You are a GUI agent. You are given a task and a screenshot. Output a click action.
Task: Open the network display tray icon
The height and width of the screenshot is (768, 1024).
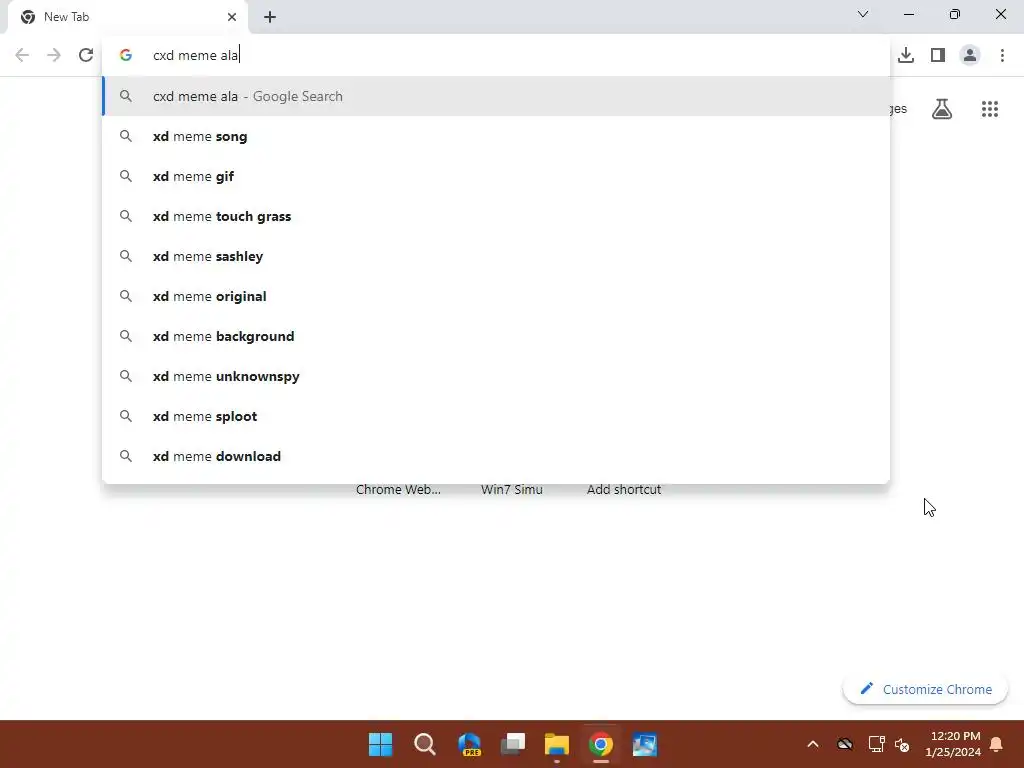coord(876,744)
